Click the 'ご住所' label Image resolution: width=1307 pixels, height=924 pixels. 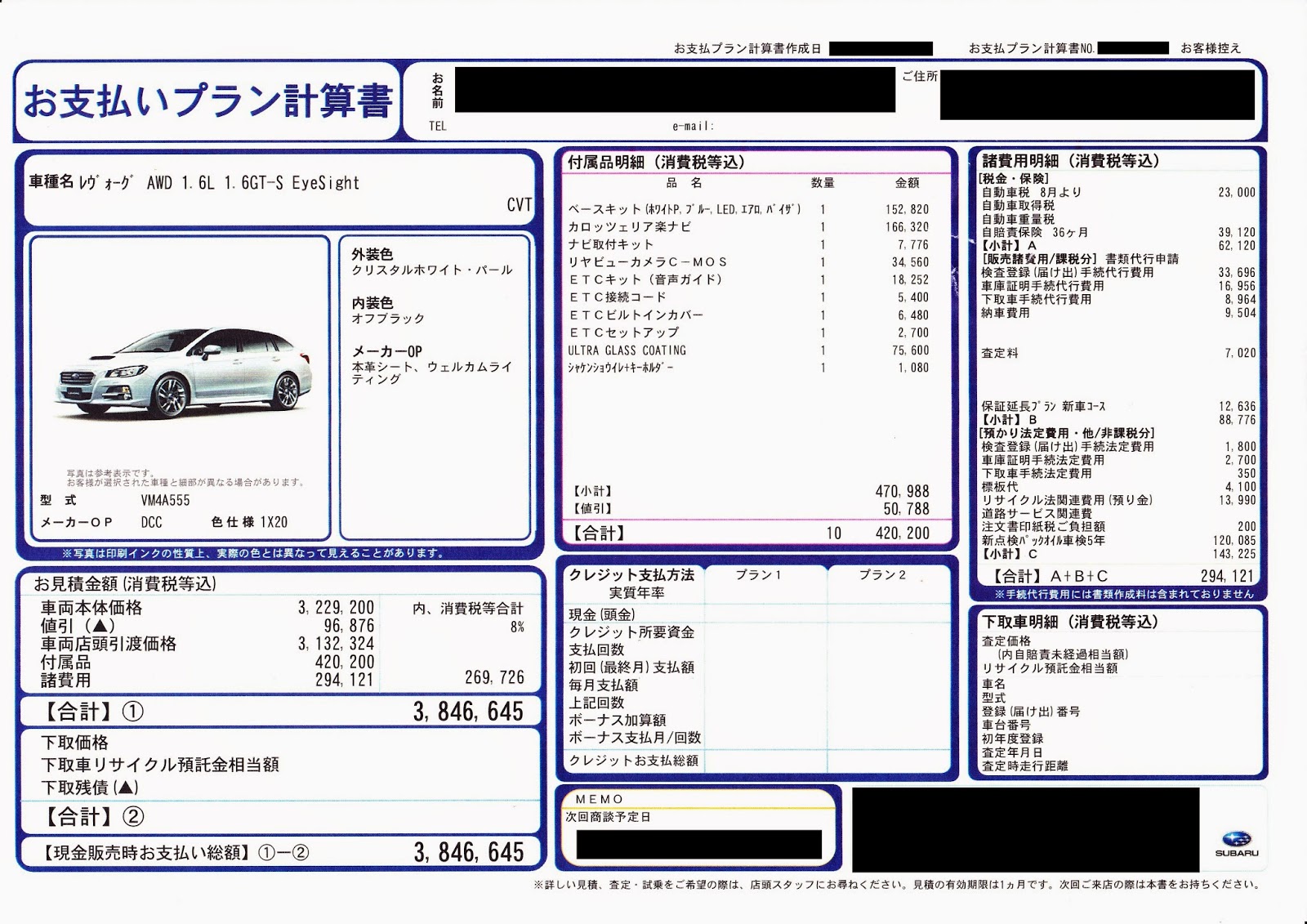[919, 76]
